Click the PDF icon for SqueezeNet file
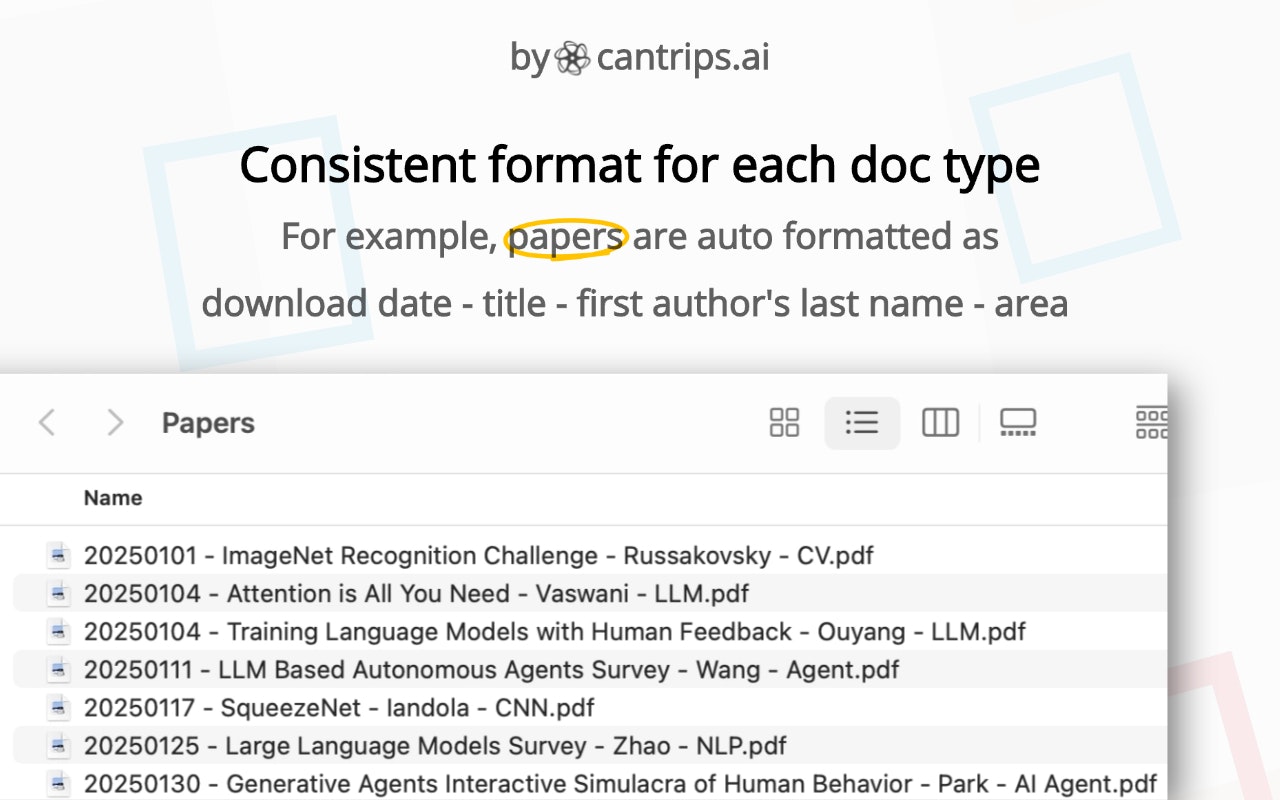Screen dimensions: 1280x800 [59, 707]
